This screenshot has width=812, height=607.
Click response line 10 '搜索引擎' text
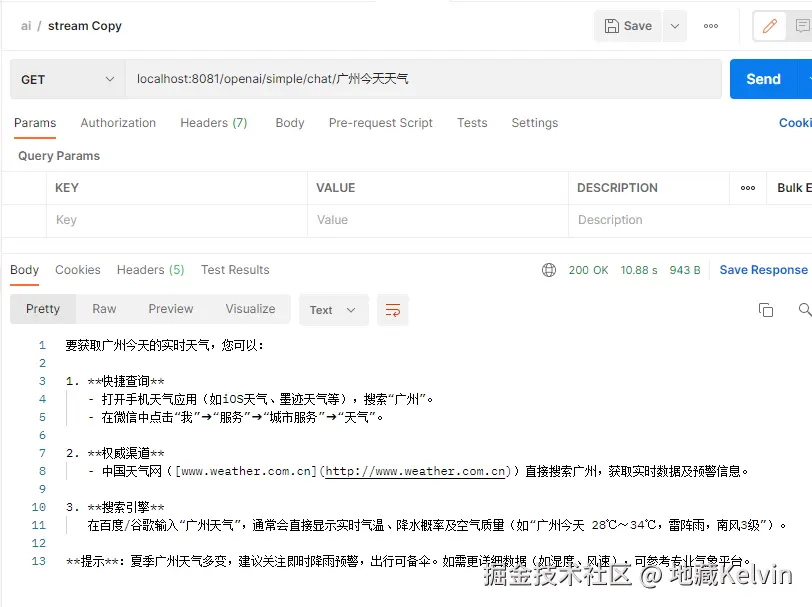click(126, 508)
